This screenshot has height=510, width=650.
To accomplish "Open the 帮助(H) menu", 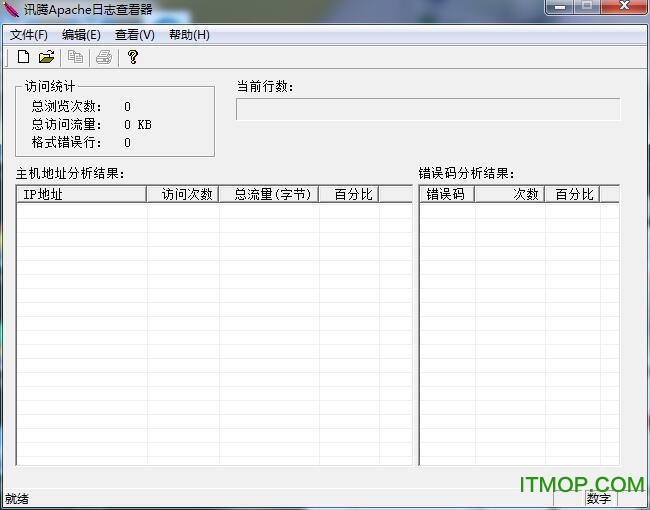I will click(x=189, y=35).
